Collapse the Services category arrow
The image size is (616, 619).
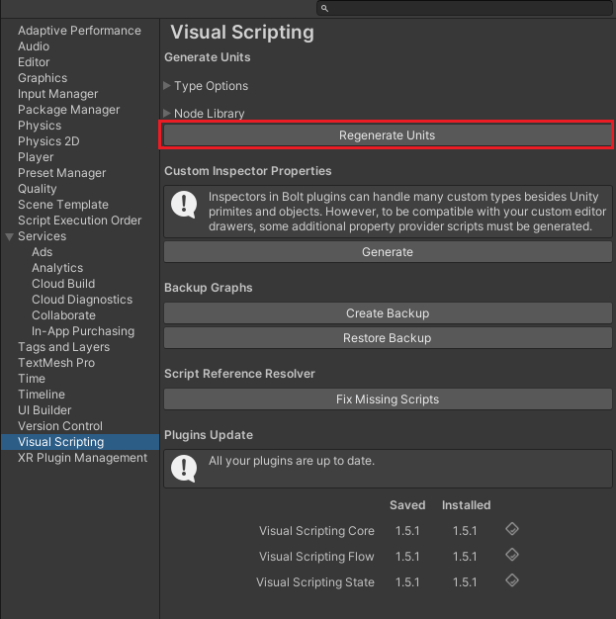[x=9, y=236]
